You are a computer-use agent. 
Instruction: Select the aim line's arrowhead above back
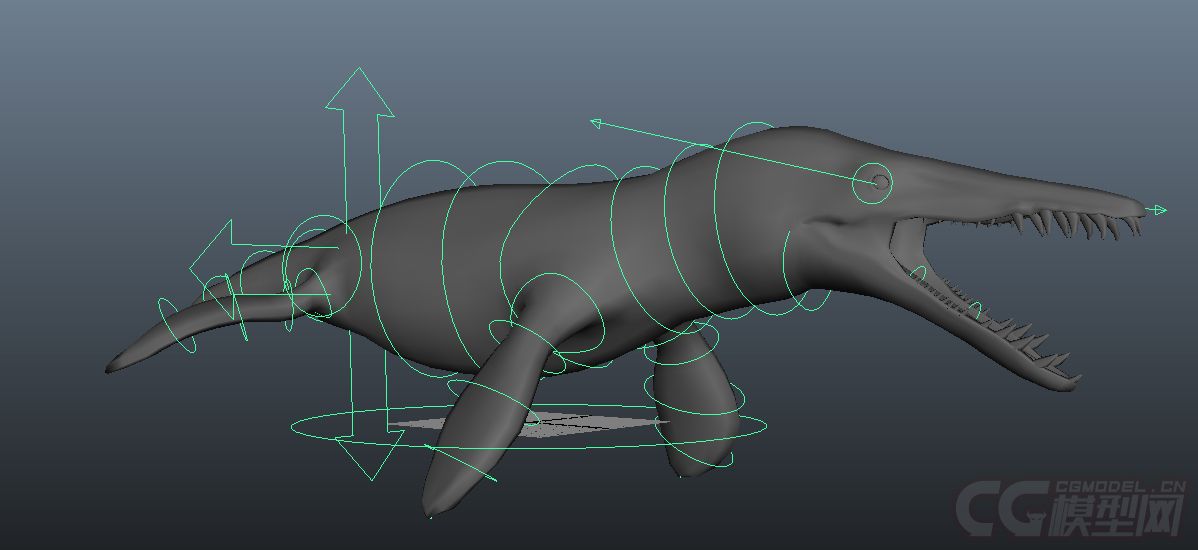596,123
